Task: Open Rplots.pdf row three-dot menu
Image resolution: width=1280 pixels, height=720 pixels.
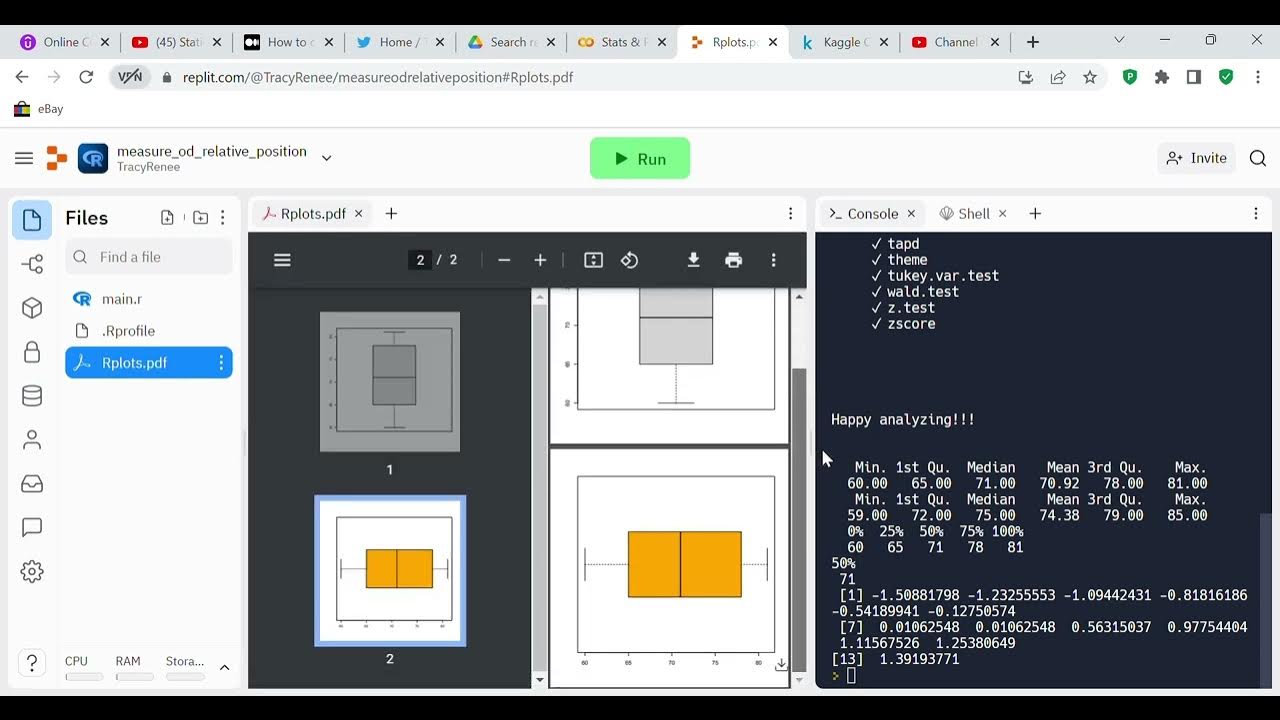Action: (221, 363)
